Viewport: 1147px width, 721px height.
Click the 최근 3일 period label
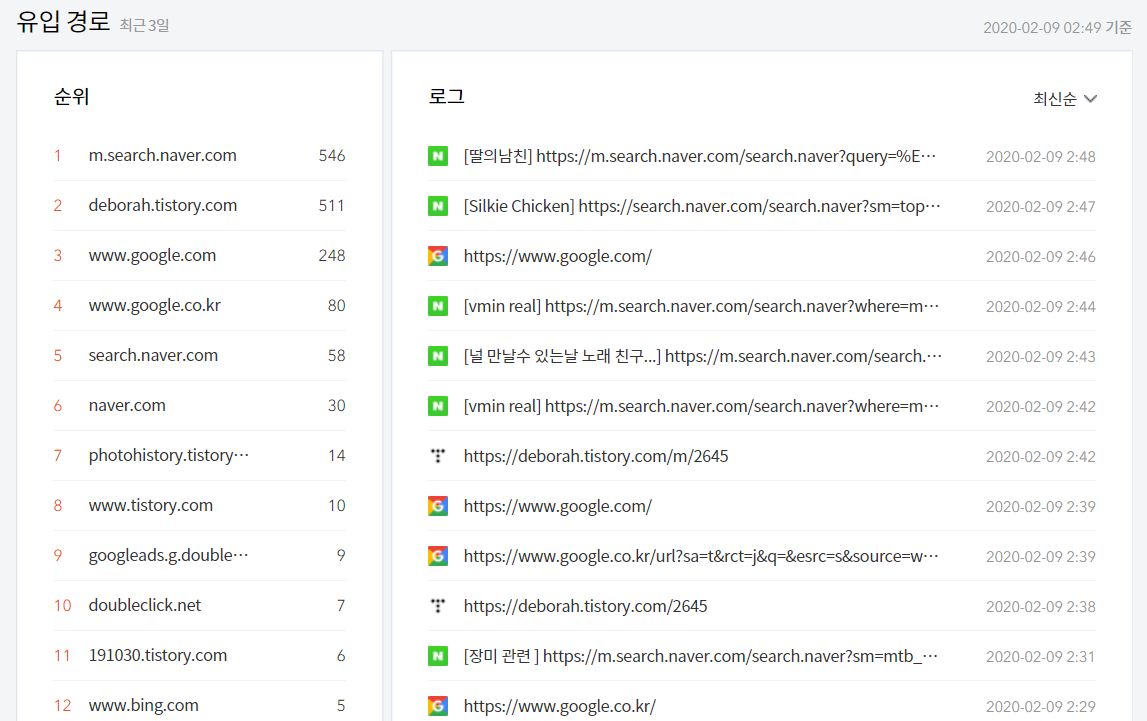tap(144, 25)
